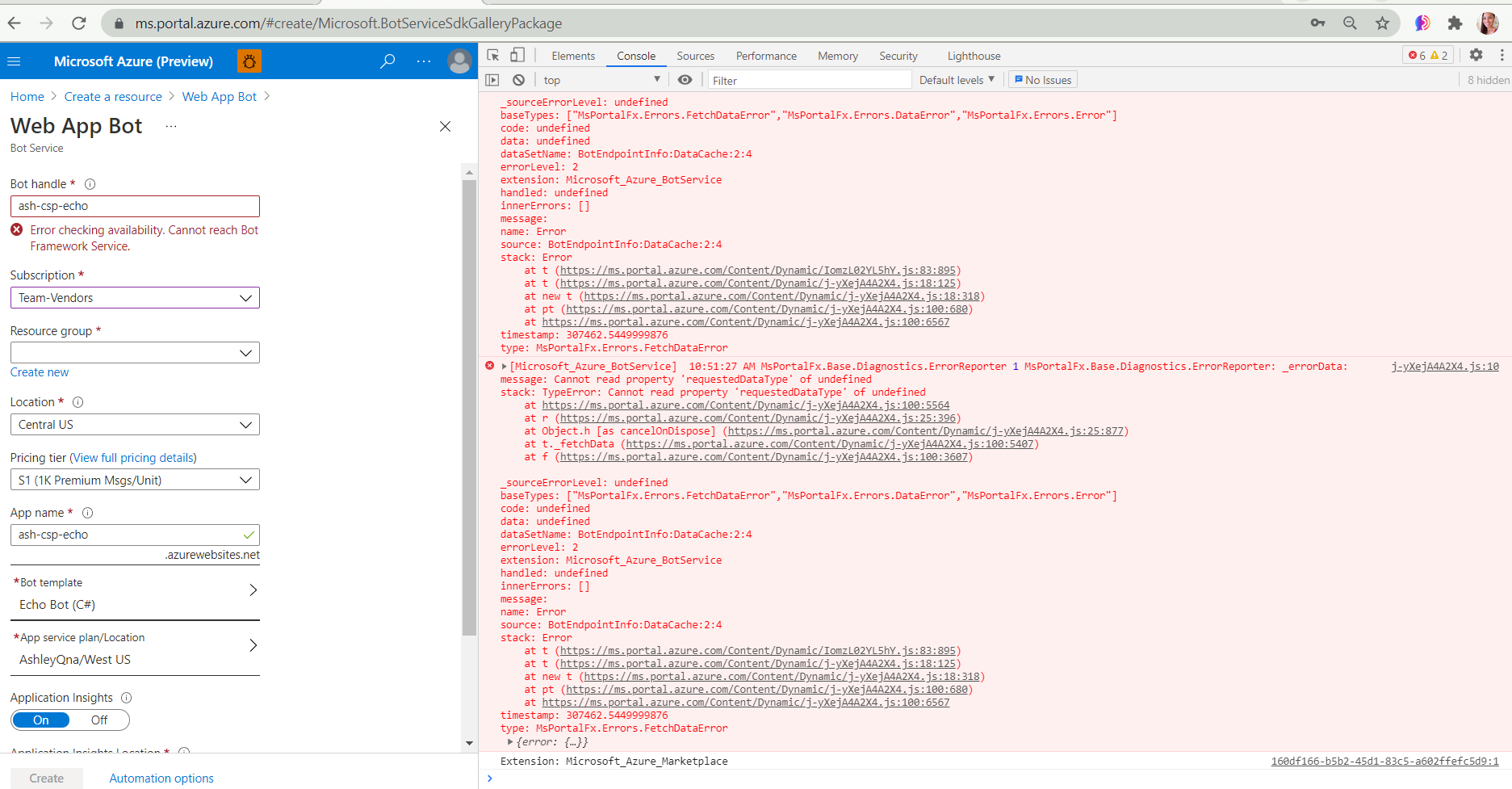Viewport: 1512px width, 789px height.
Task: Toggle the device emulation toolbar icon
Action: [x=517, y=53]
